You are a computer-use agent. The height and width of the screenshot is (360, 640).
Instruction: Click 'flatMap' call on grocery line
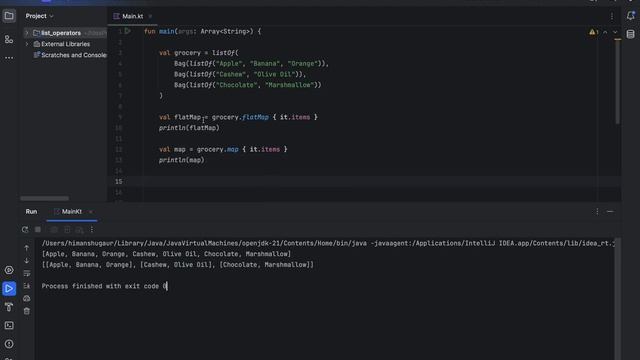(x=255, y=117)
